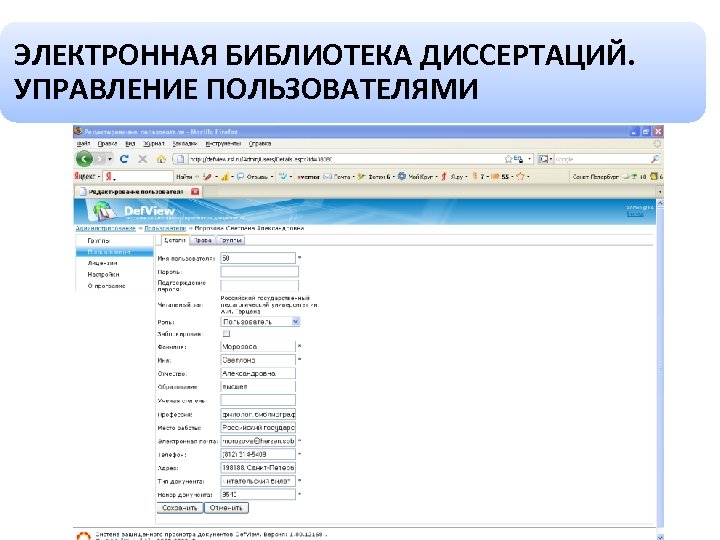The image size is (720, 540).
Task: Switch to the Права tab
Action: coord(202,240)
